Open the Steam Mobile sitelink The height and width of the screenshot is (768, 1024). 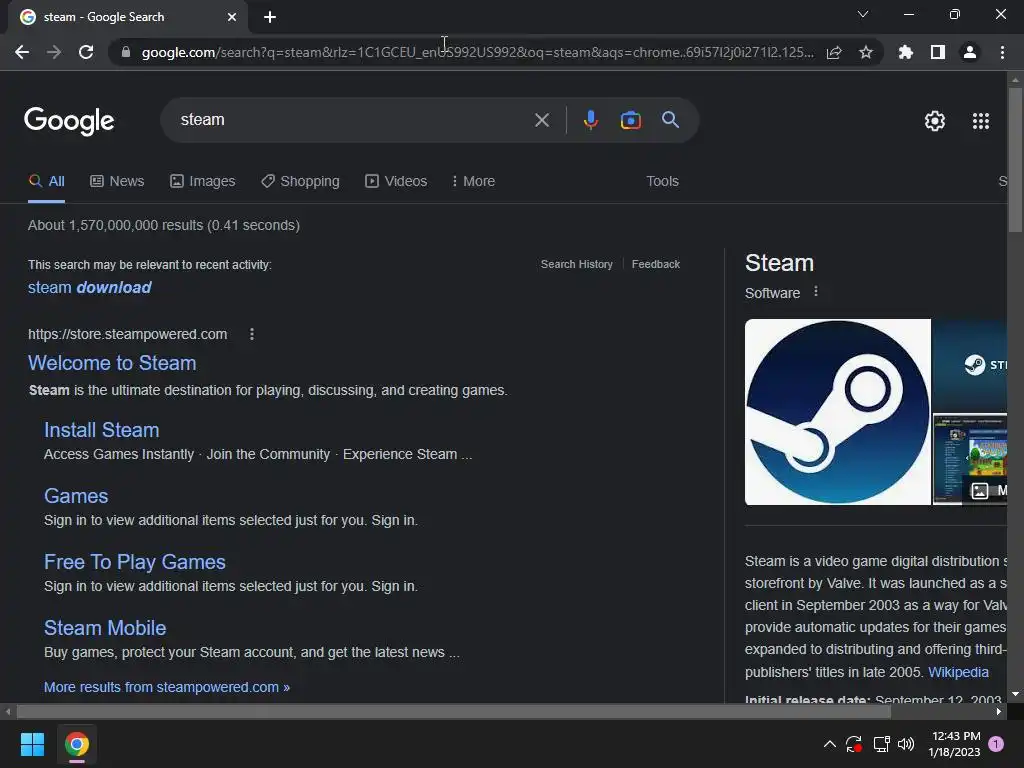104,628
